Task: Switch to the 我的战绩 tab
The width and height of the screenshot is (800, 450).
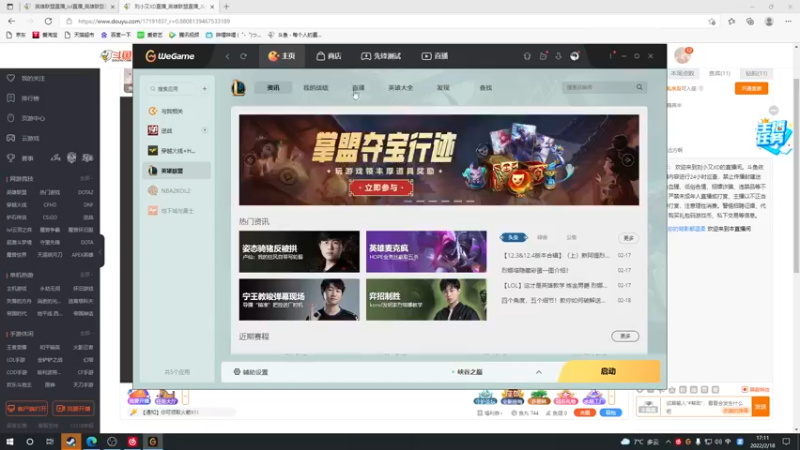Action: (x=316, y=88)
